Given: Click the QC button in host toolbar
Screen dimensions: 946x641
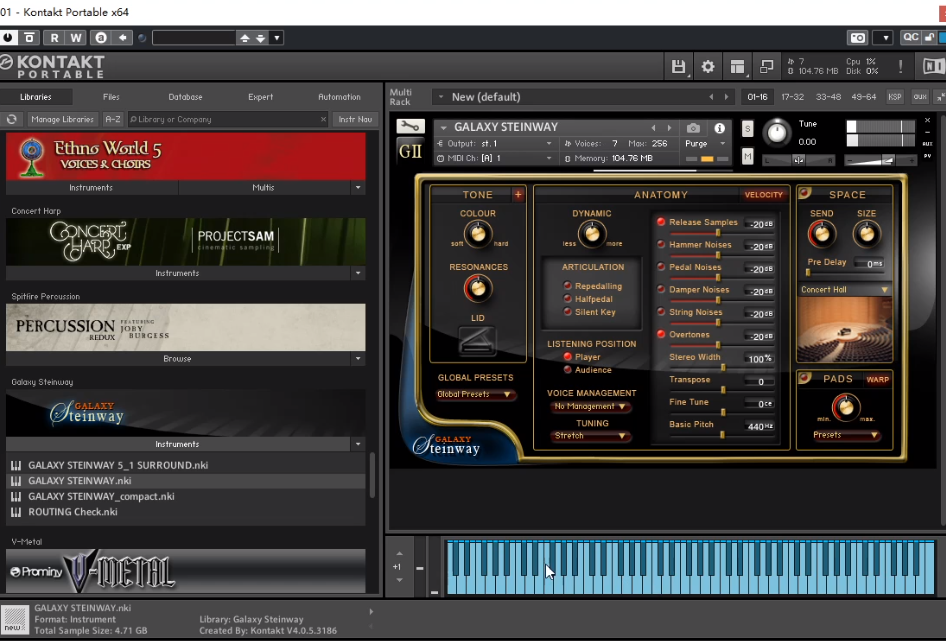Looking at the screenshot, I should point(910,37).
